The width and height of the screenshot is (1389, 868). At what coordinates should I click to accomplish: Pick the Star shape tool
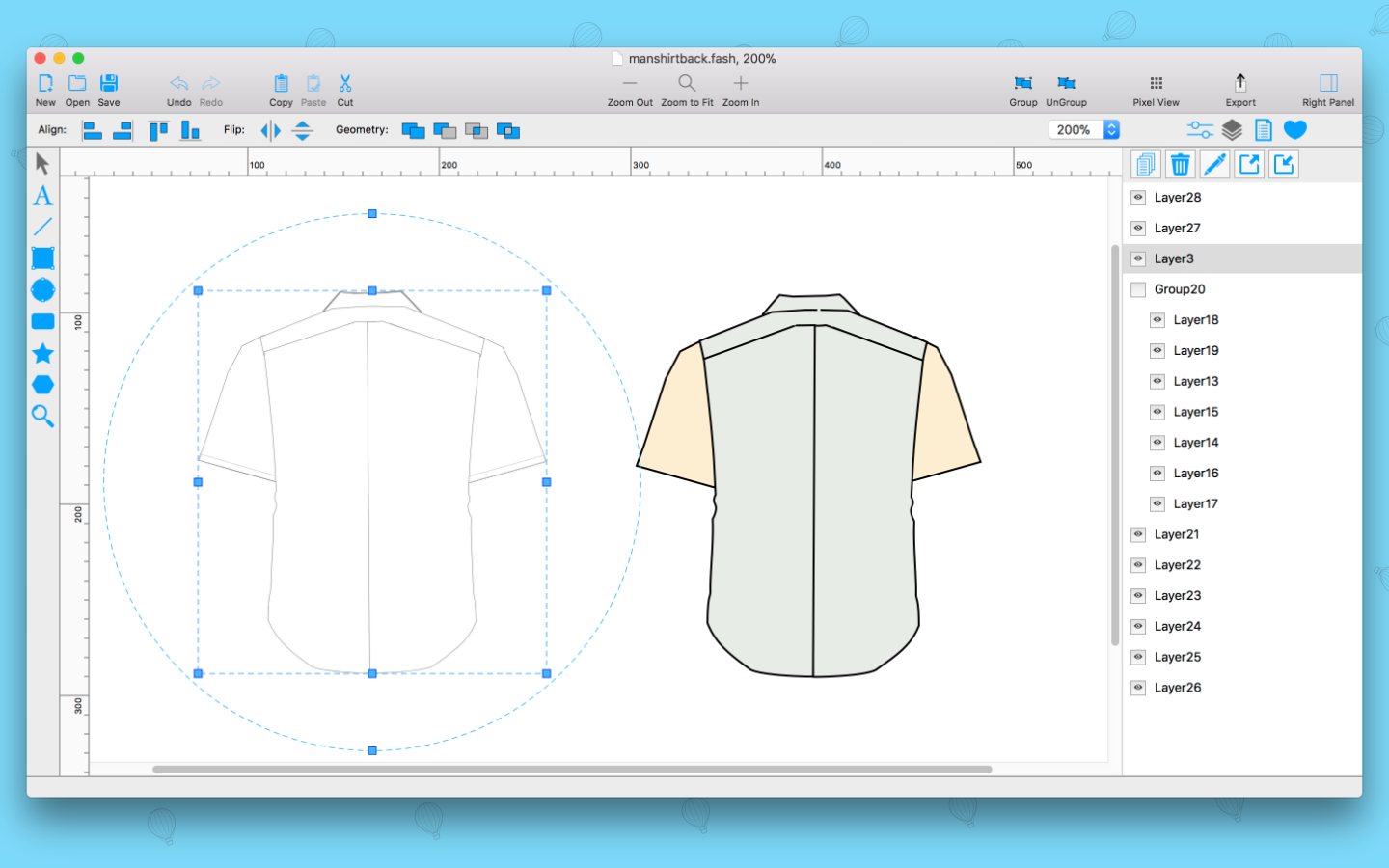(42, 353)
